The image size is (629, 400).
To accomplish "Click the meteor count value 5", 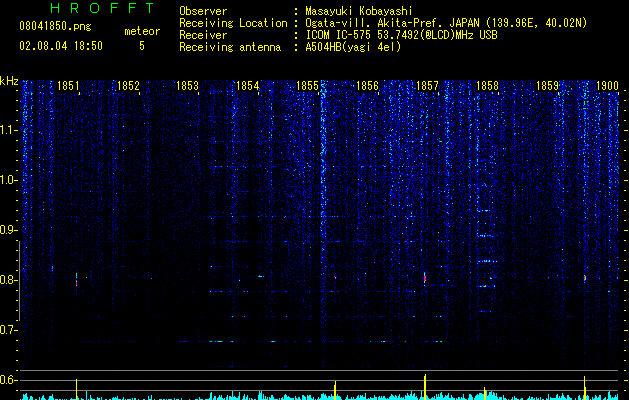I will (x=142, y=46).
